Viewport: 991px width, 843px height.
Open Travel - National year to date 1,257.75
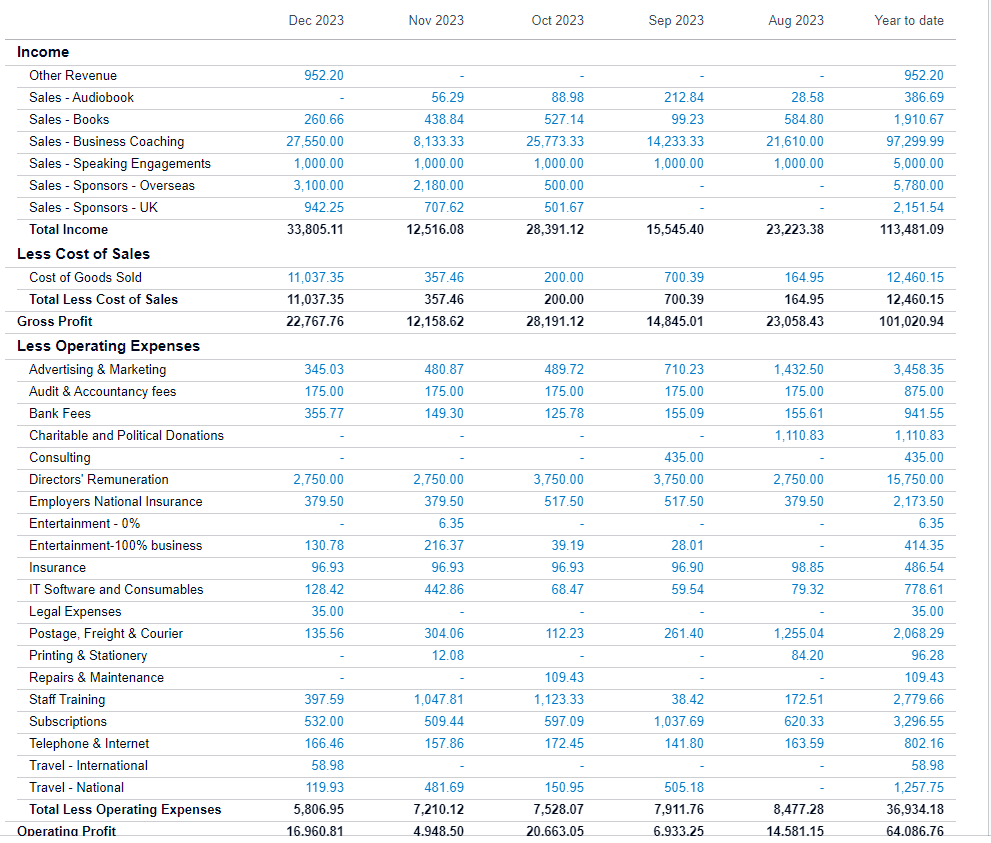pos(918,788)
